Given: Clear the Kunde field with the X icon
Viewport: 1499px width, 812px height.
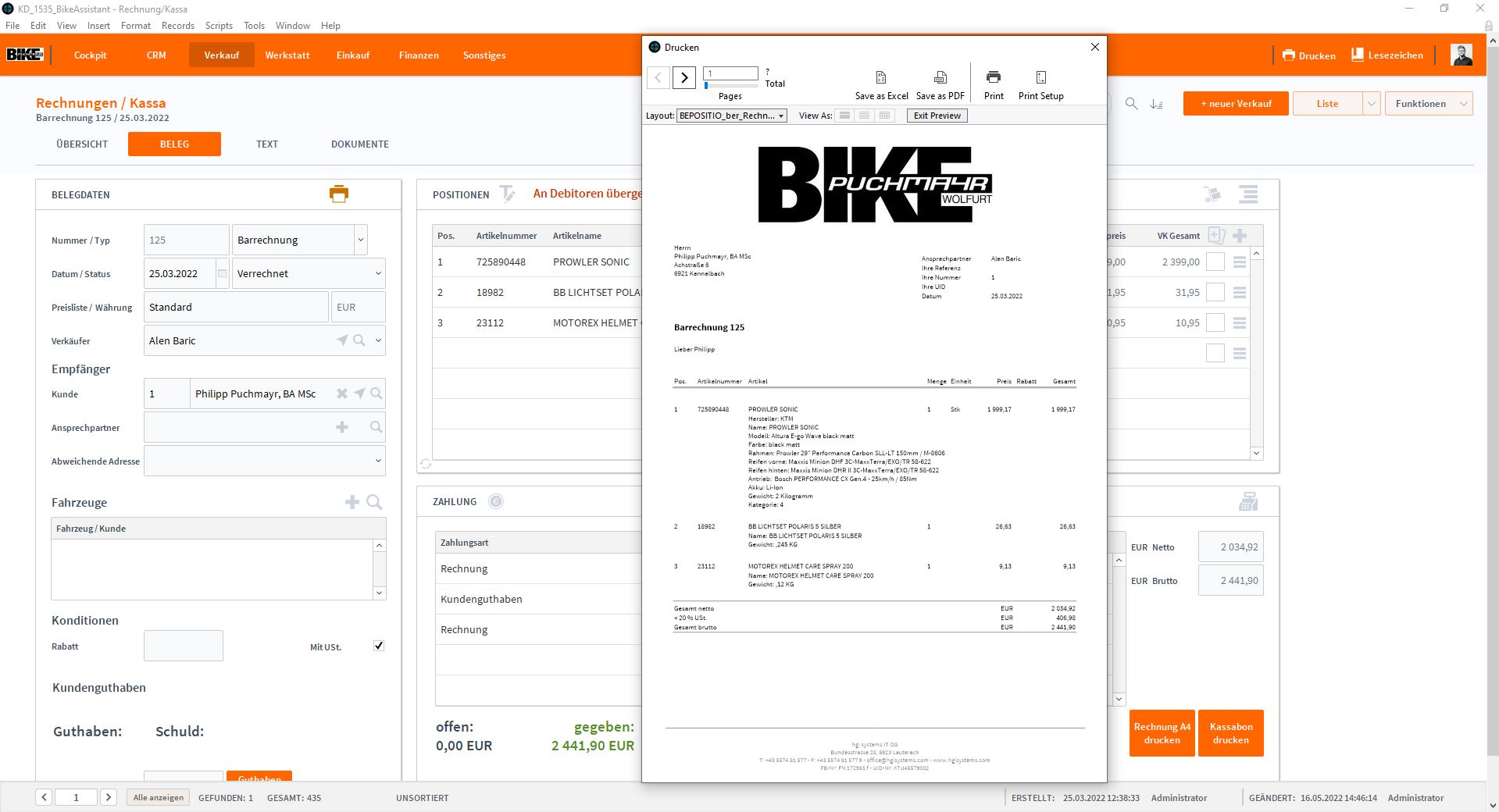Looking at the screenshot, I should point(342,394).
